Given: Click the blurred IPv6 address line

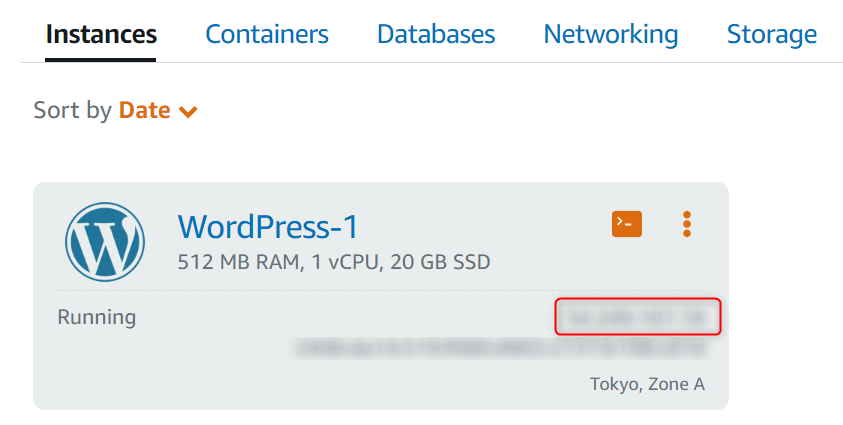Looking at the screenshot, I should (x=501, y=348).
